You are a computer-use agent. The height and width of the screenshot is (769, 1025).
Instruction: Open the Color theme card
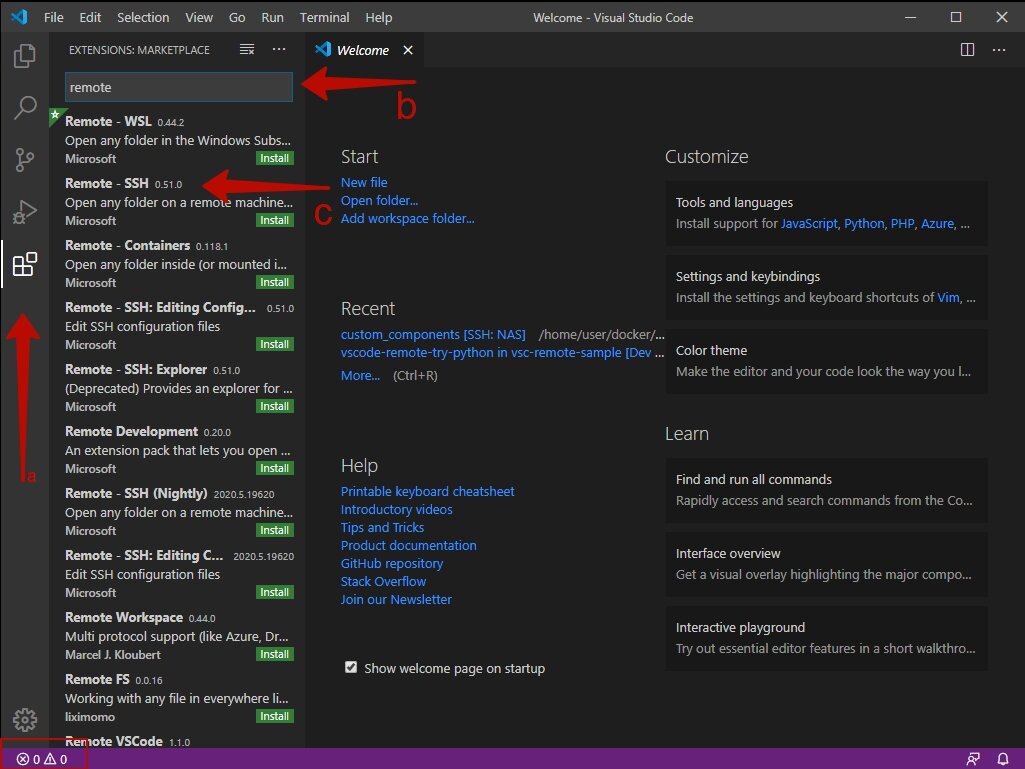(x=826, y=361)
